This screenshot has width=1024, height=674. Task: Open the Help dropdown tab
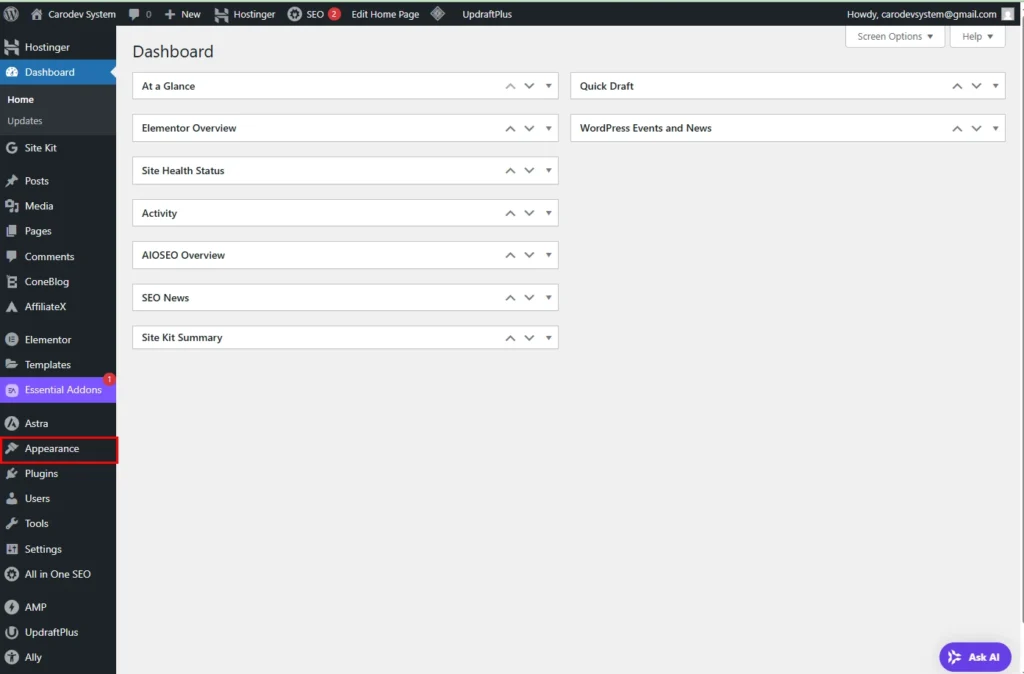[977, 36]
